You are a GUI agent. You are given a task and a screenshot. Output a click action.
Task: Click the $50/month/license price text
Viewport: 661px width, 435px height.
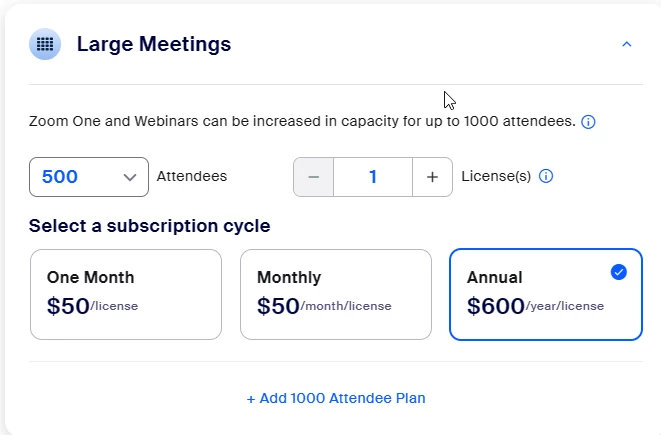pos(324,307)
